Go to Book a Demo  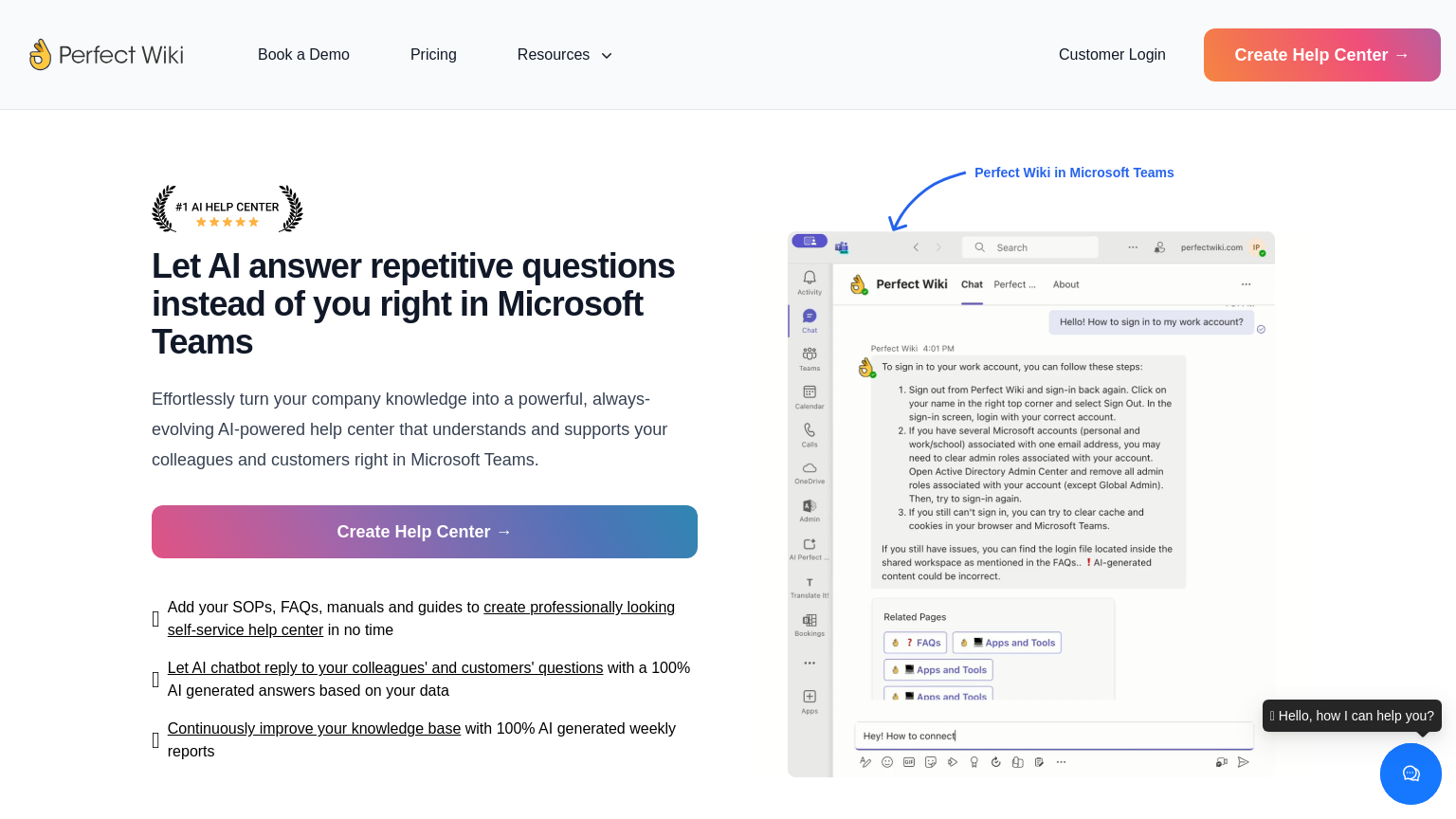click(x=303, y=55)
